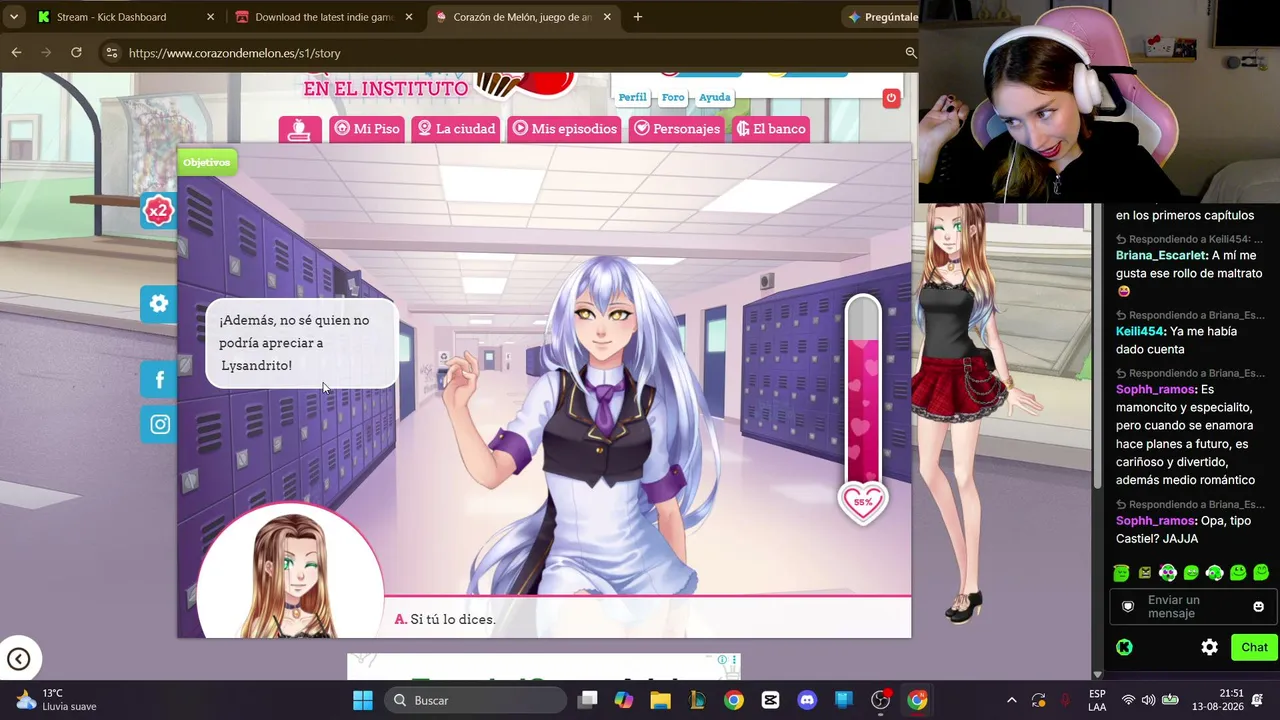This screenshot has height=720, width=1280.
Task: Open Mis episodios menu
Action: (x=565, y=129)
